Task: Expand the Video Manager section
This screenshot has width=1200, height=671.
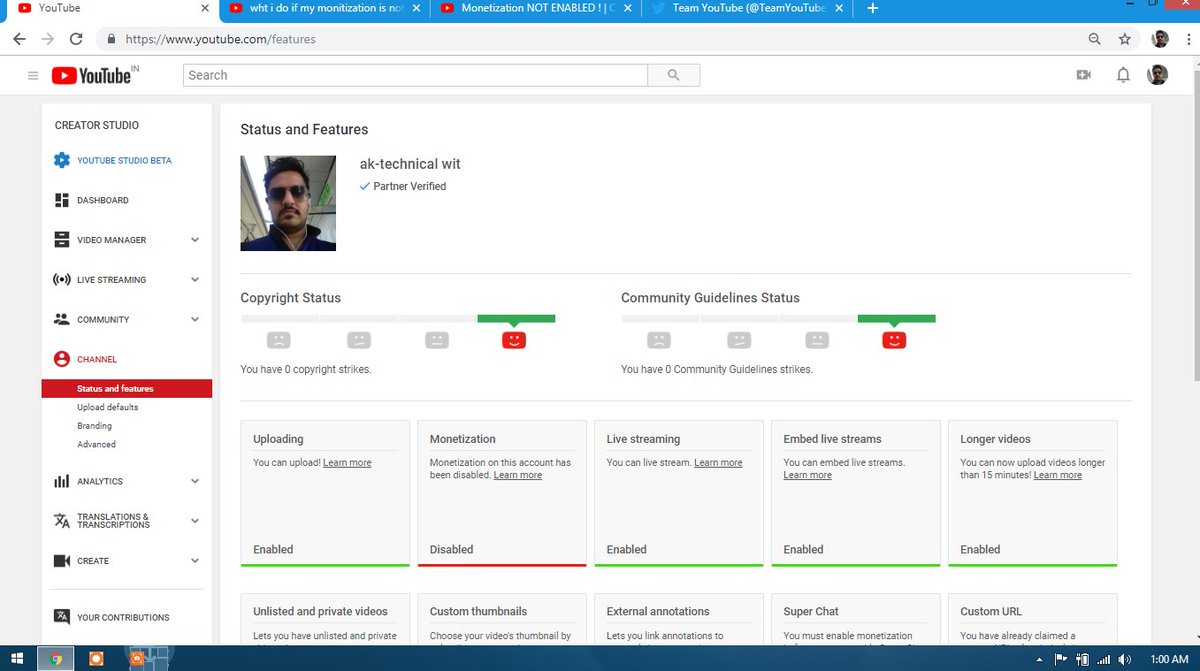Action: pyautogui.click(x=195, y=240)
